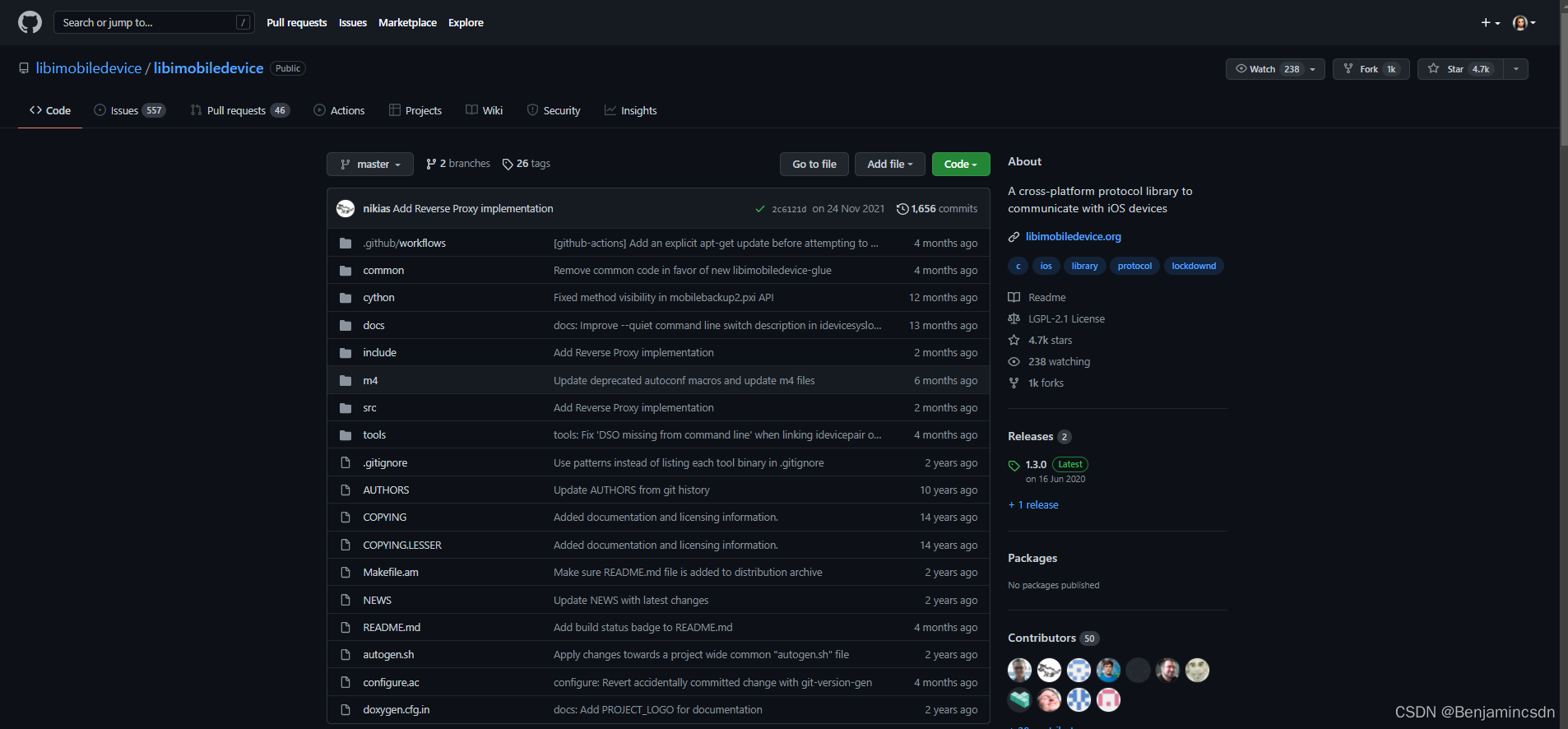Click the .gitignore file icon
The width and height of the screenshot is (1568, 729).
(x=346, y=463)
